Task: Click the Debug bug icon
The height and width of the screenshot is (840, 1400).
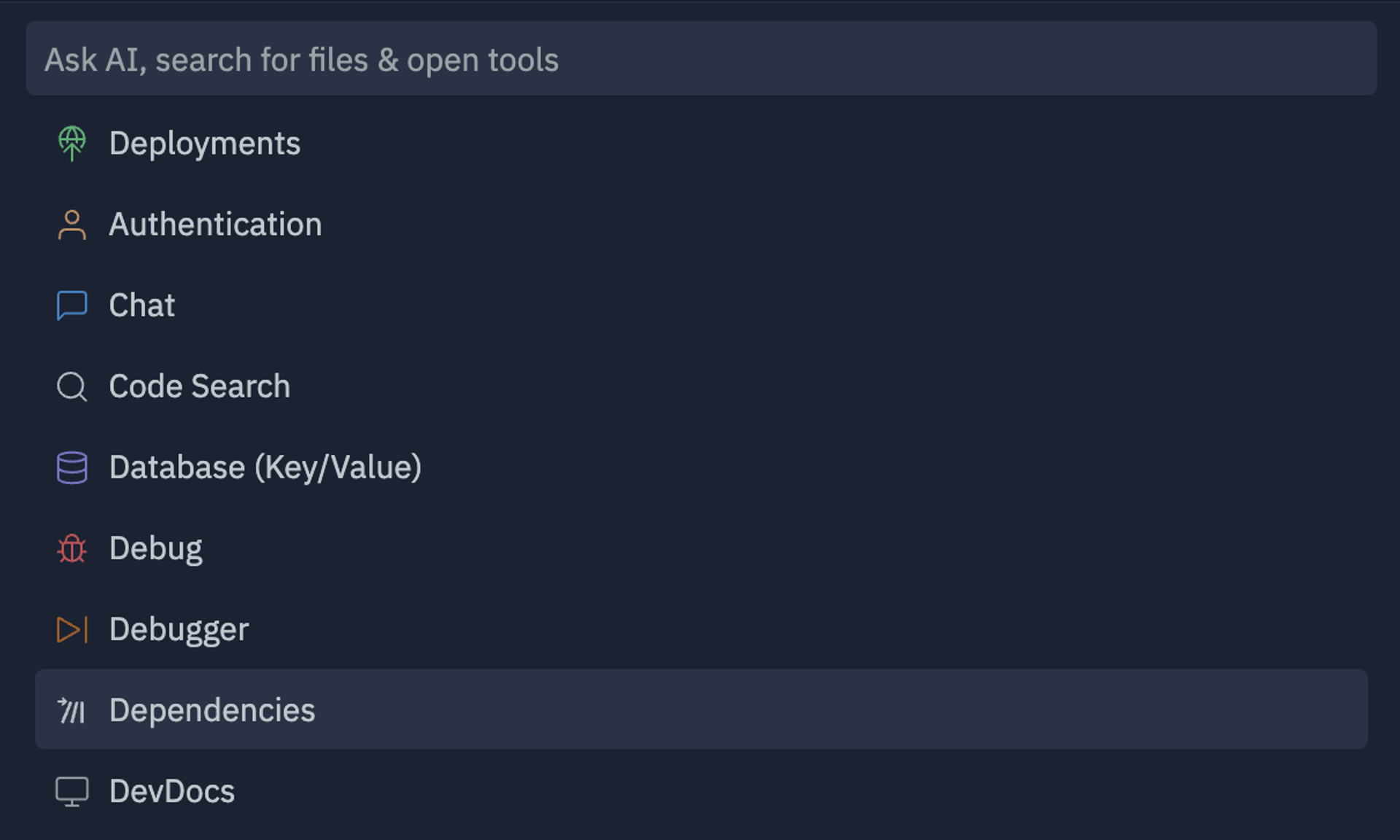Action: (x=72, y=548)
